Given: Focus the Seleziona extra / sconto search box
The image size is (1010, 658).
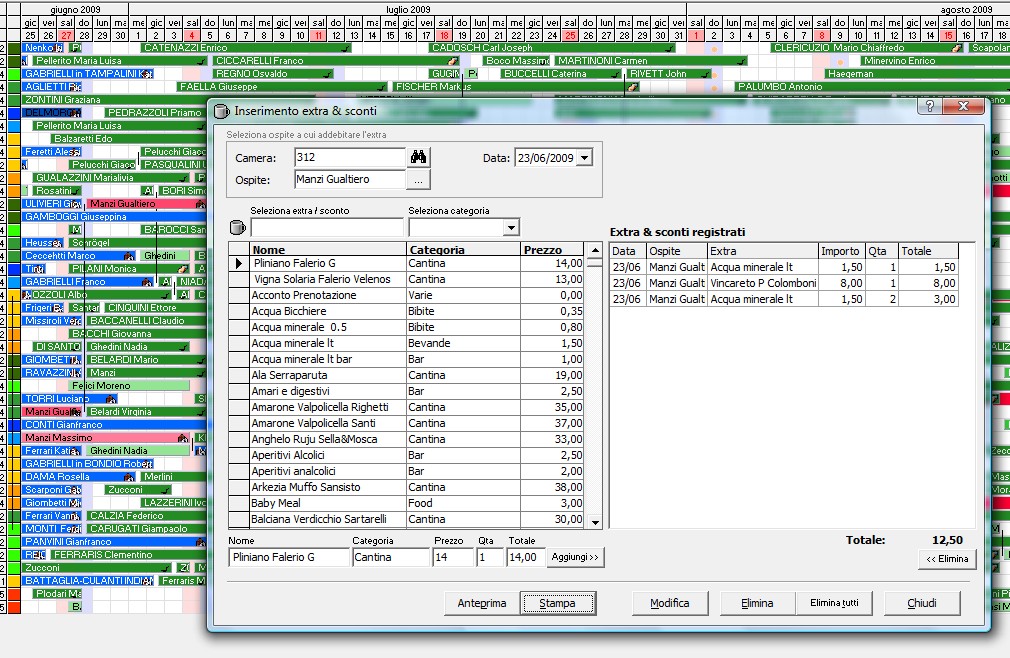Looking at the screenshot, I should (x=327, y=227).
